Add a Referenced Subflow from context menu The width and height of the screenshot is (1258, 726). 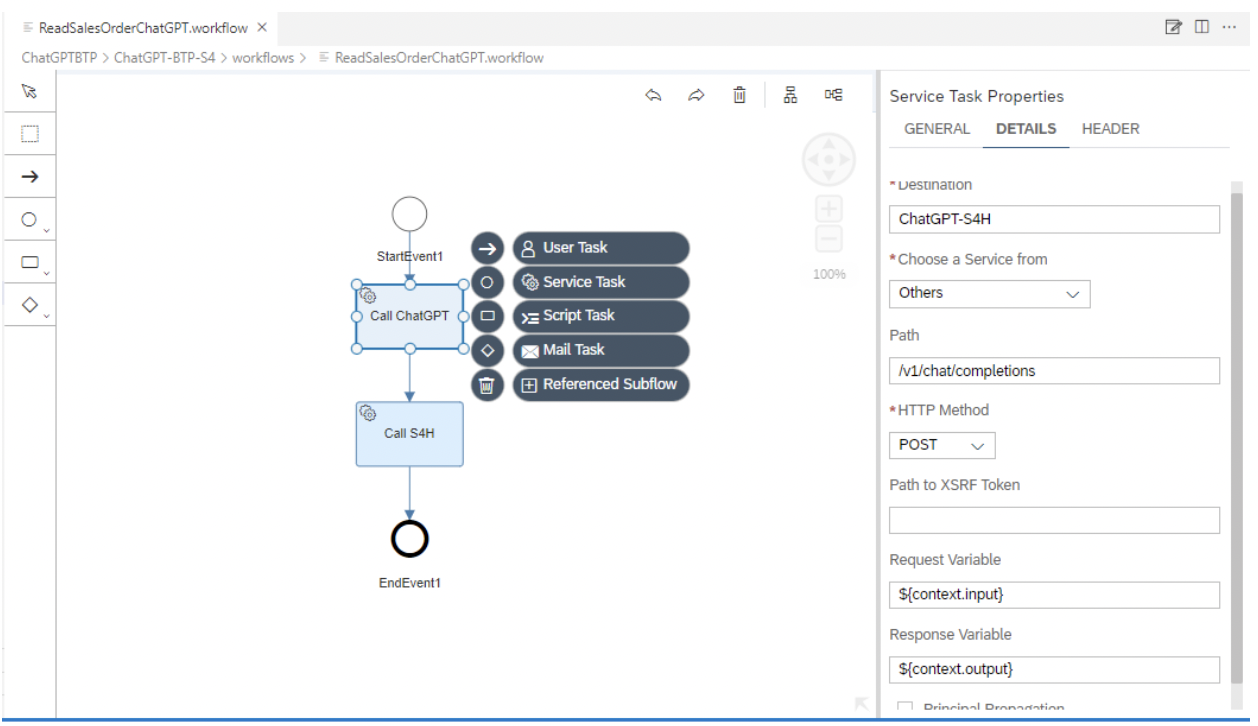(601, 384)
